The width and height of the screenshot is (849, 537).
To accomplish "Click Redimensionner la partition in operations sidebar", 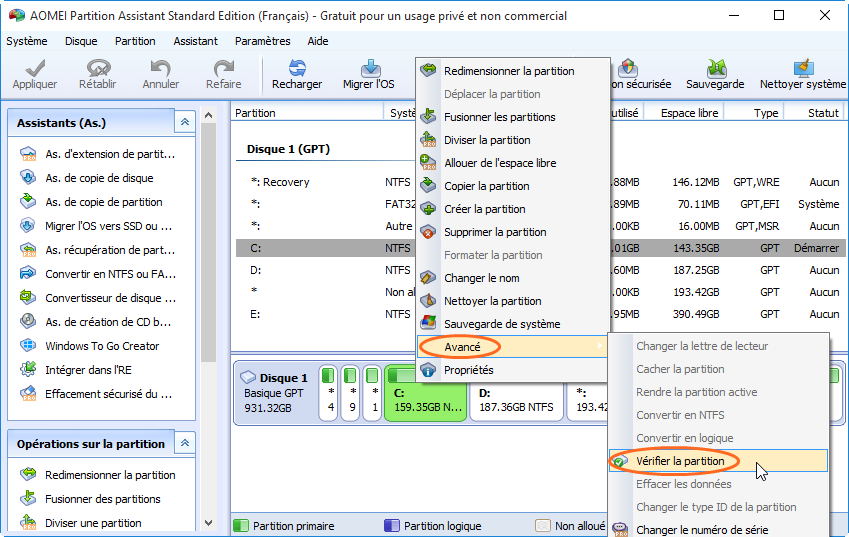I will tap(110, 475).
